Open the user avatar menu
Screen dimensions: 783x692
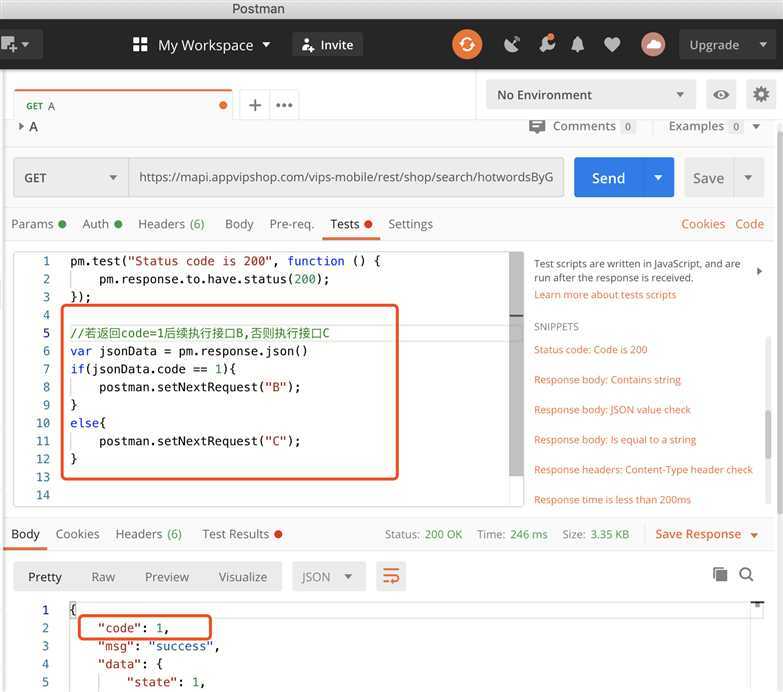pos(653,44)
